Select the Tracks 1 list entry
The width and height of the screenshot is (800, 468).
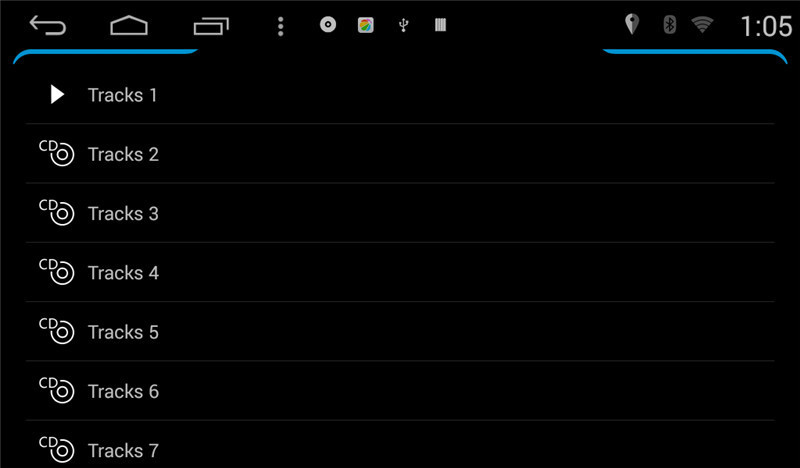[x=400, y=94]
